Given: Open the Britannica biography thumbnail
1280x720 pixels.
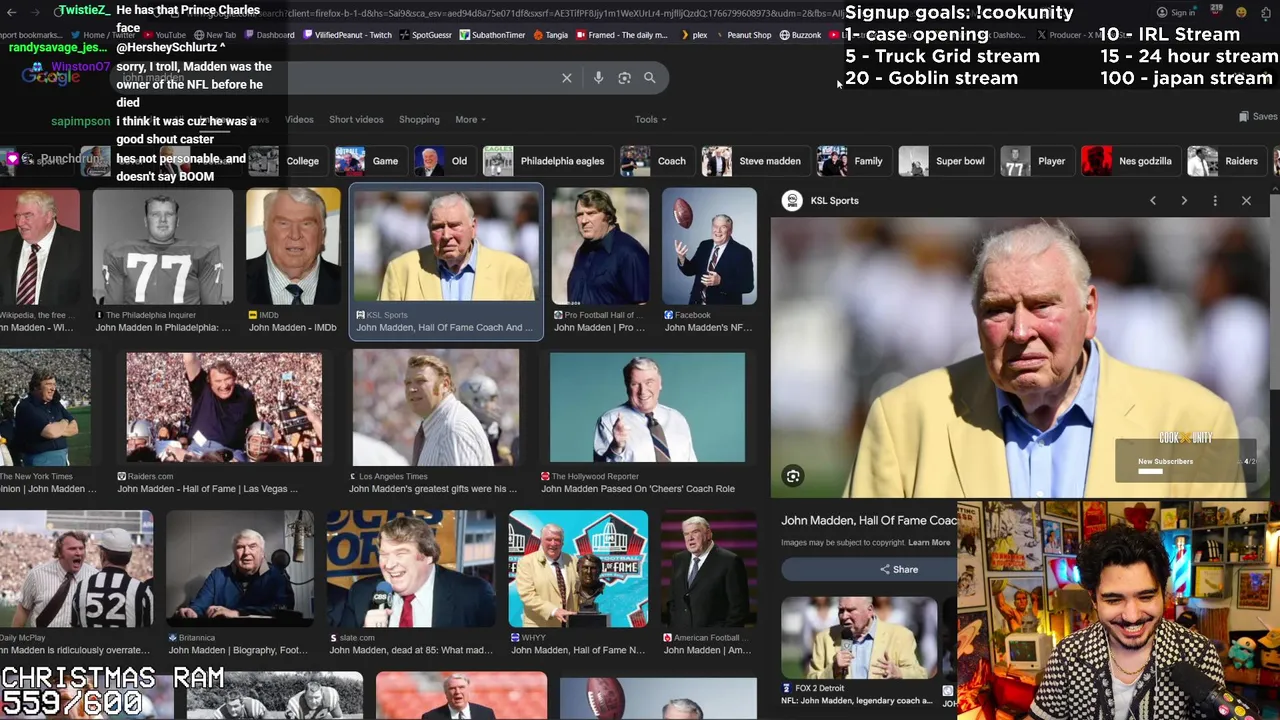Looking at the screenshot, I should (x=240, y=568).
